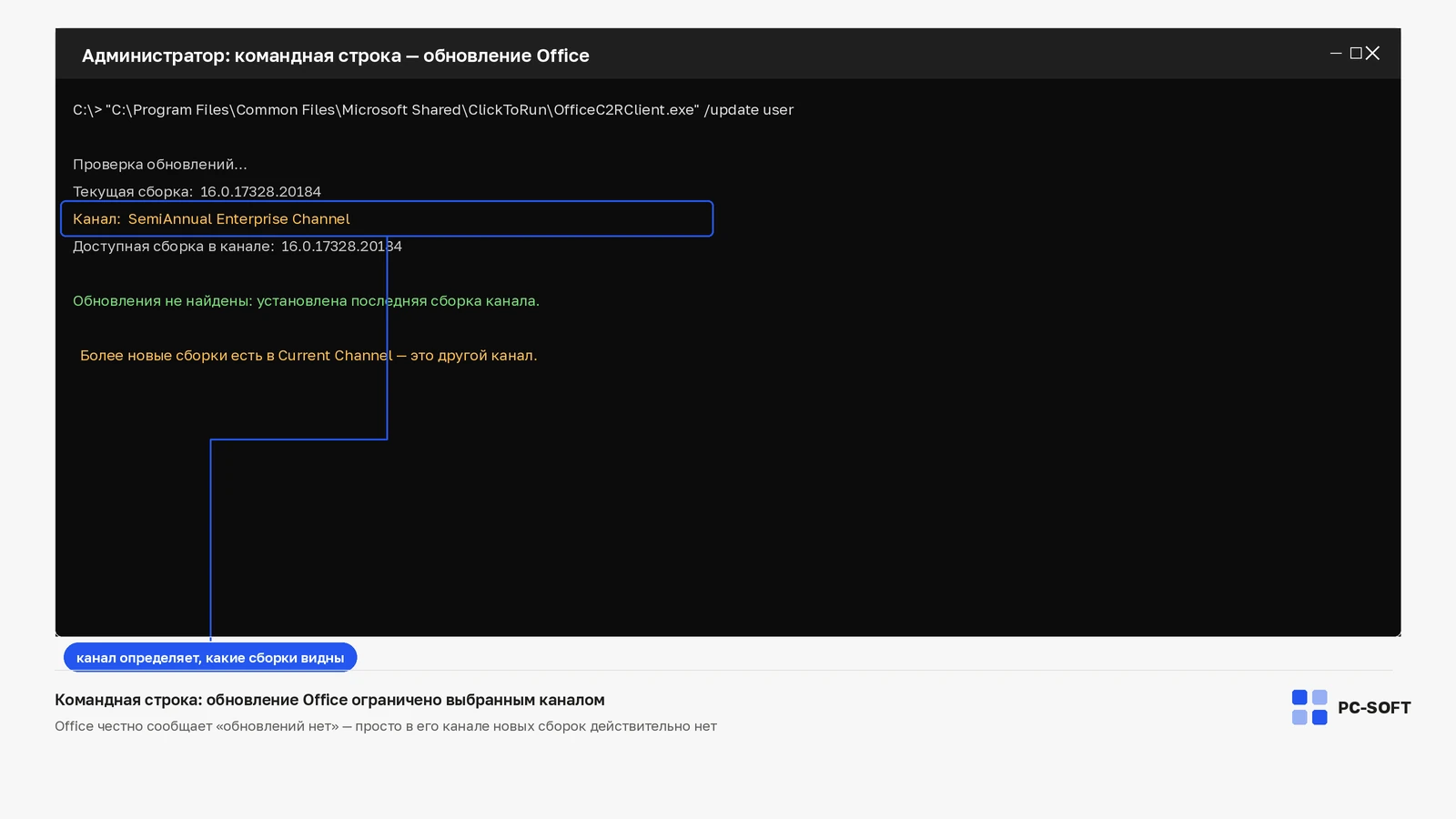Screen dimensions: 1456x819
Task: Click the 'Канал: SemiAnnual Enterprise Channel' line
Action: 387,218
